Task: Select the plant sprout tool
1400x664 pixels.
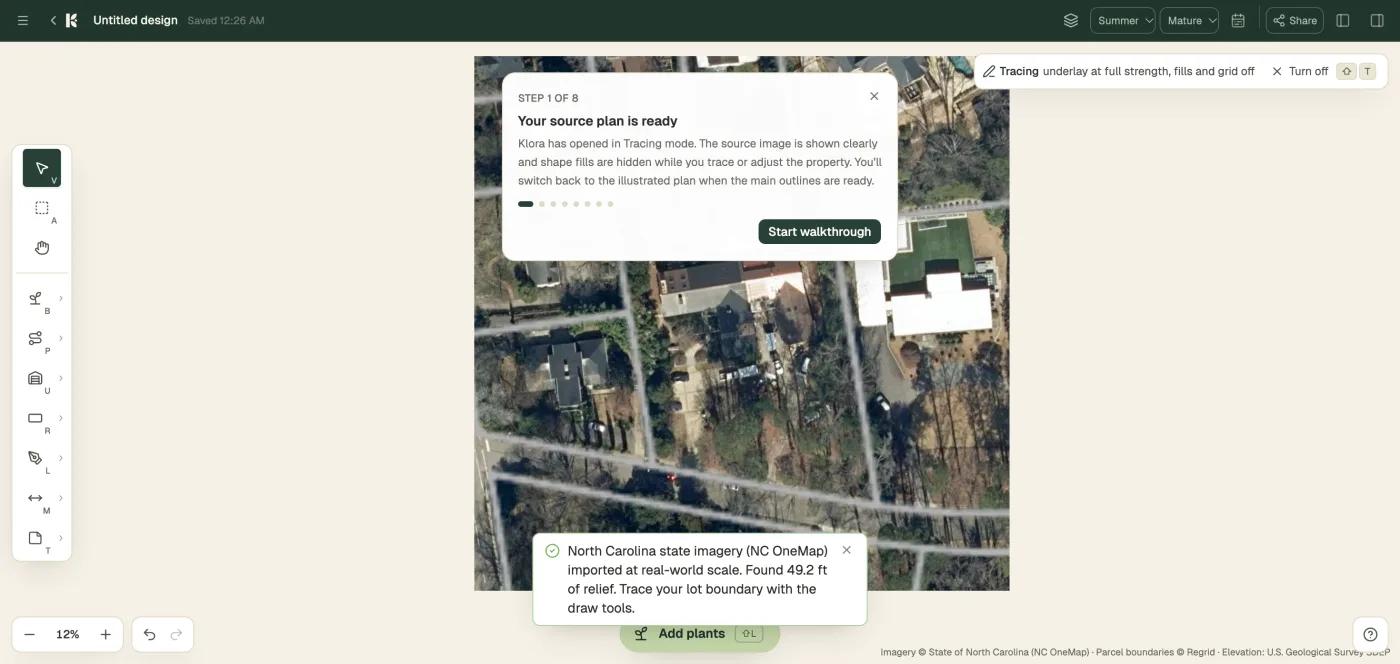Action: tap(36, 298)
